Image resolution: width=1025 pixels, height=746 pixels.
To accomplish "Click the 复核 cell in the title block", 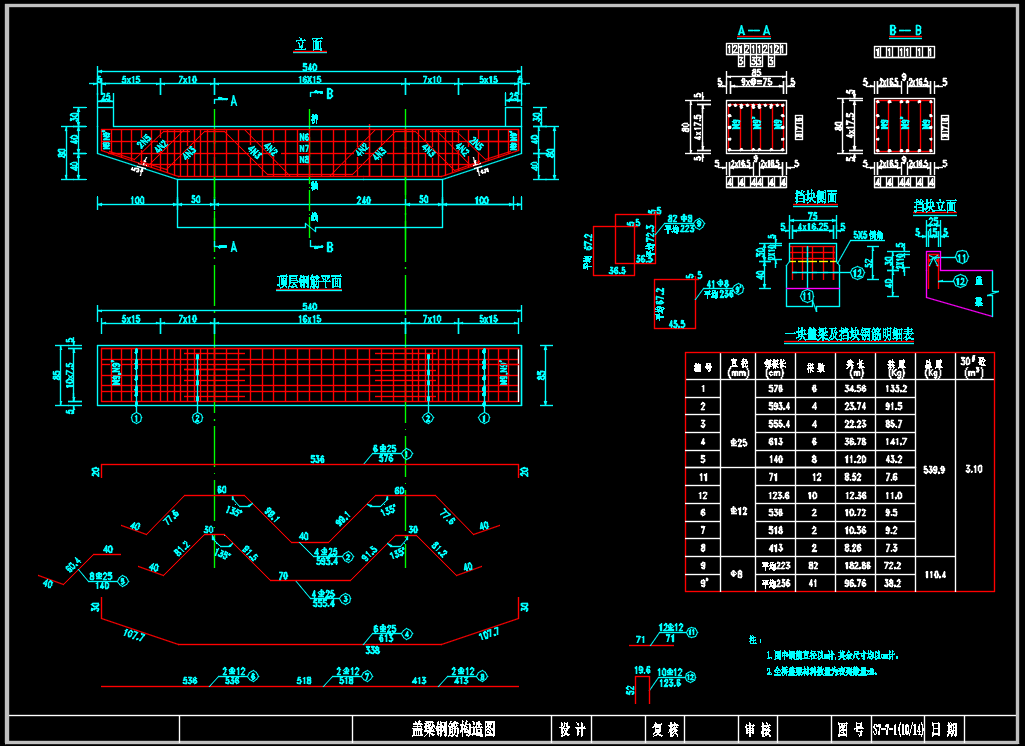I will click(x=665, y=729).
